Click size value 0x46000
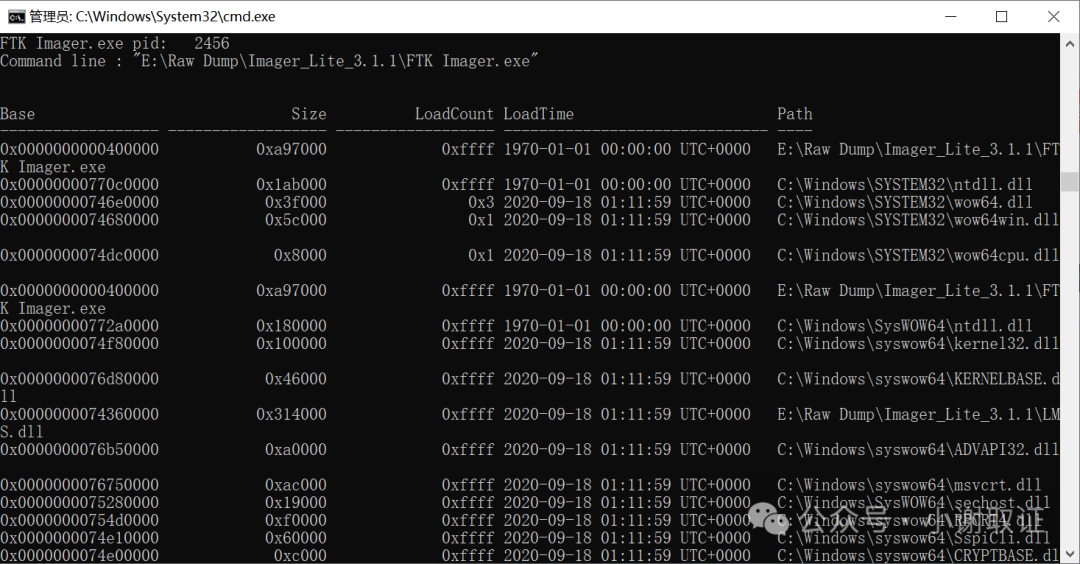Viewport: 1080px width, 564px height. (295, 379)
